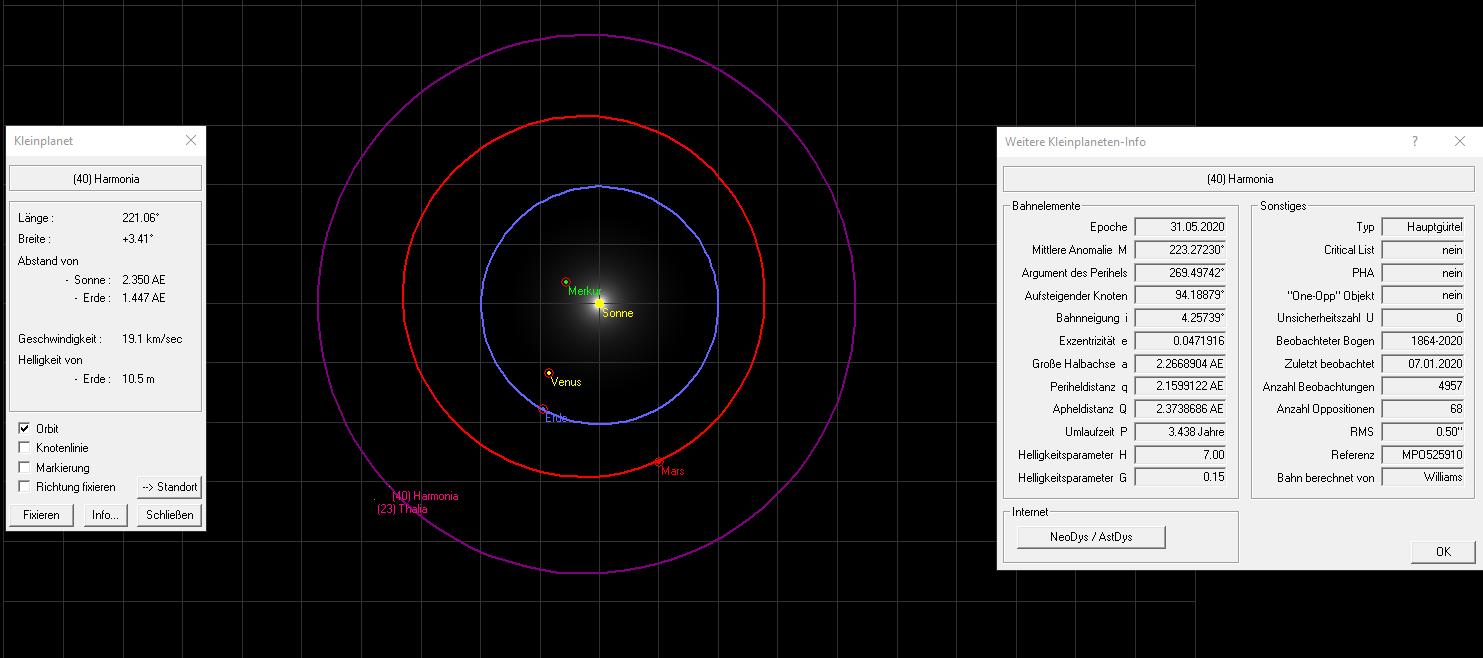This screenshot has height=658, width=1483.
Task: Select the "One-Opp" Objekt value
Action: 1423,296
